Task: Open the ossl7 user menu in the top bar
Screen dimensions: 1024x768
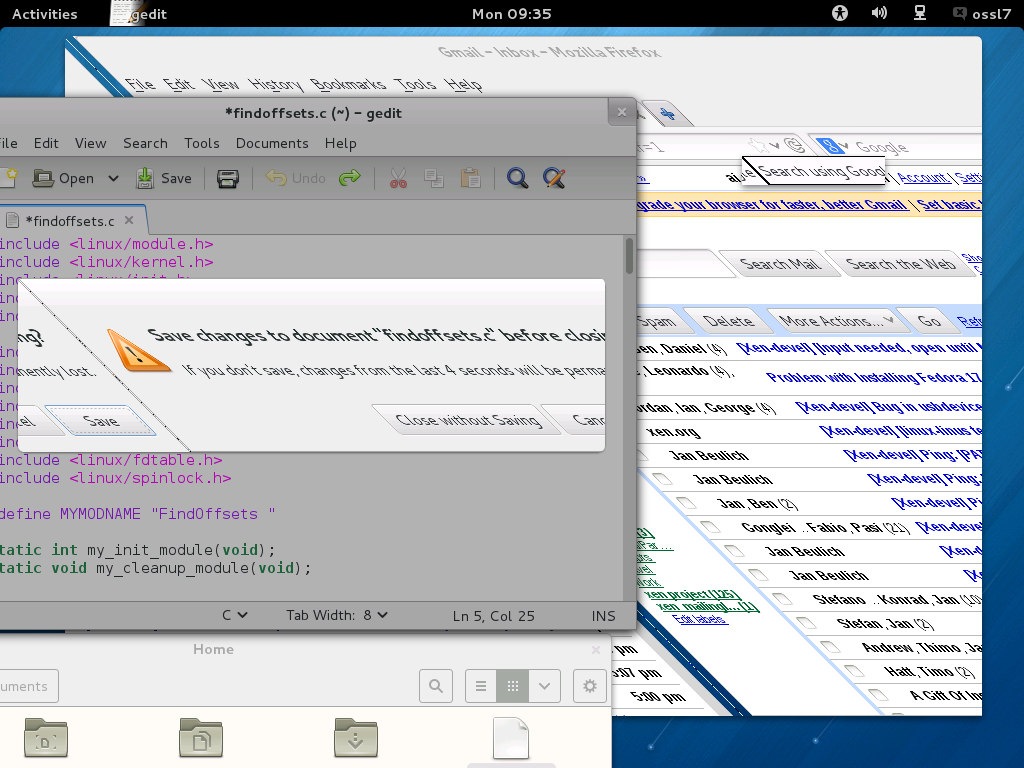Action: pos(983,13)
